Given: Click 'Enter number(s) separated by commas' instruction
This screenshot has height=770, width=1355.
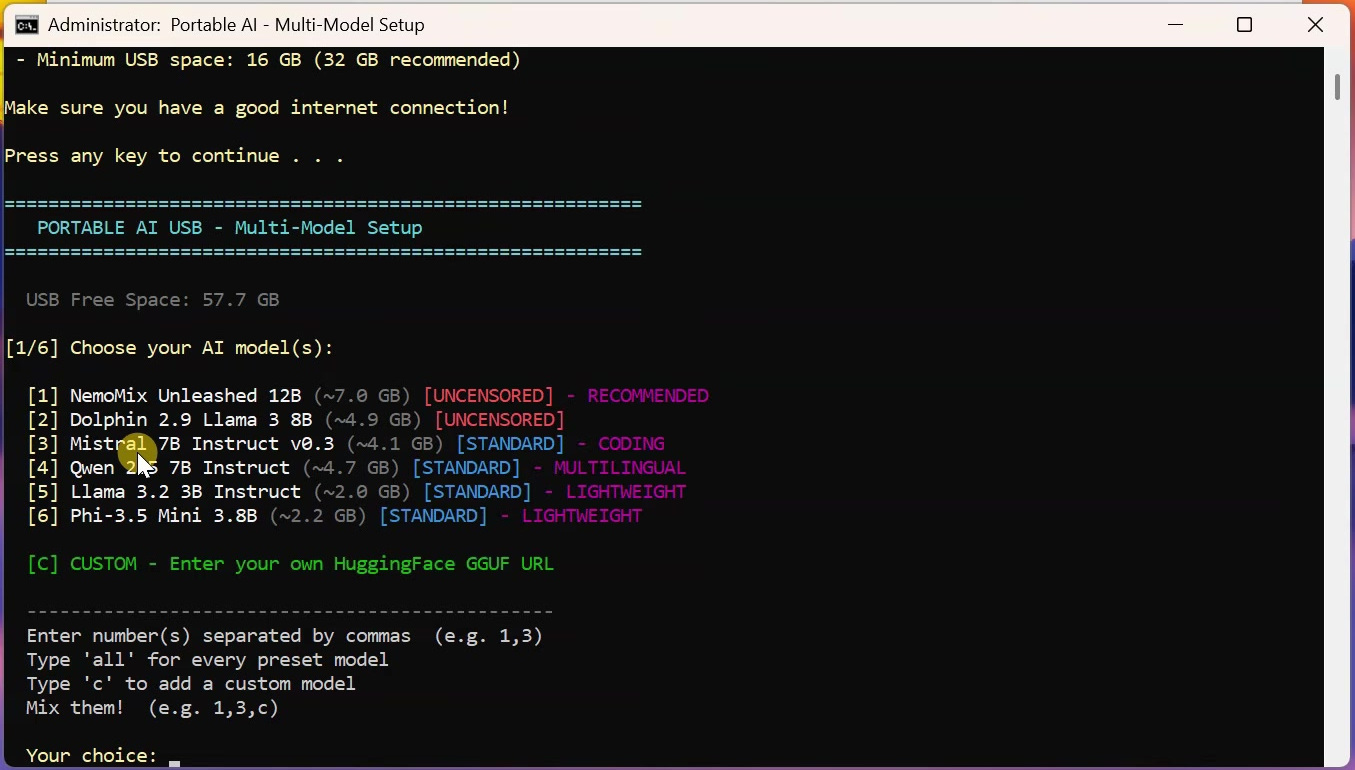Looking at the screenshot, I should [x=285, y=636].
